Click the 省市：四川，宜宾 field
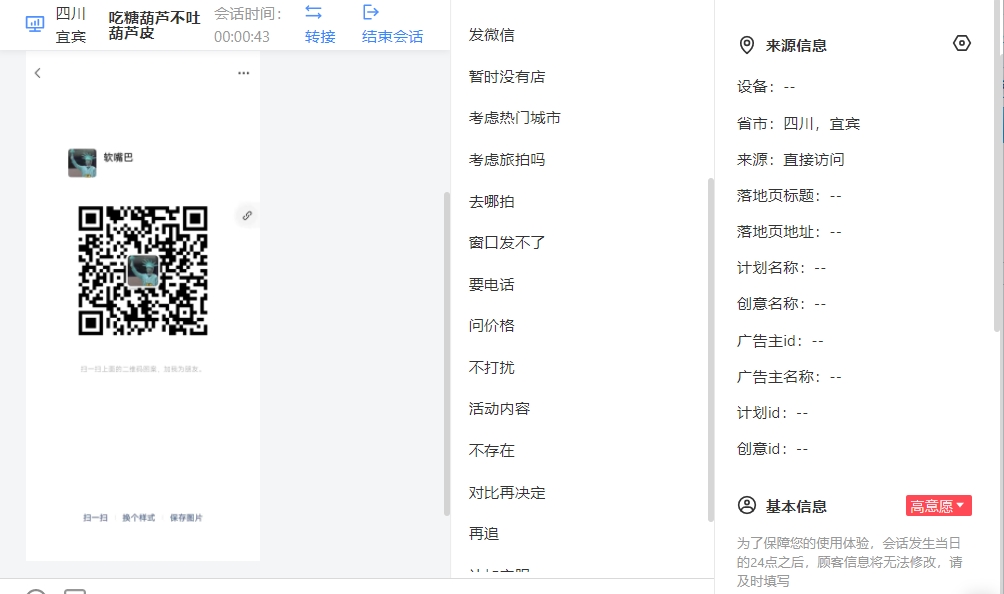Viewport: 1004px width, 594px height. [798, 124]
